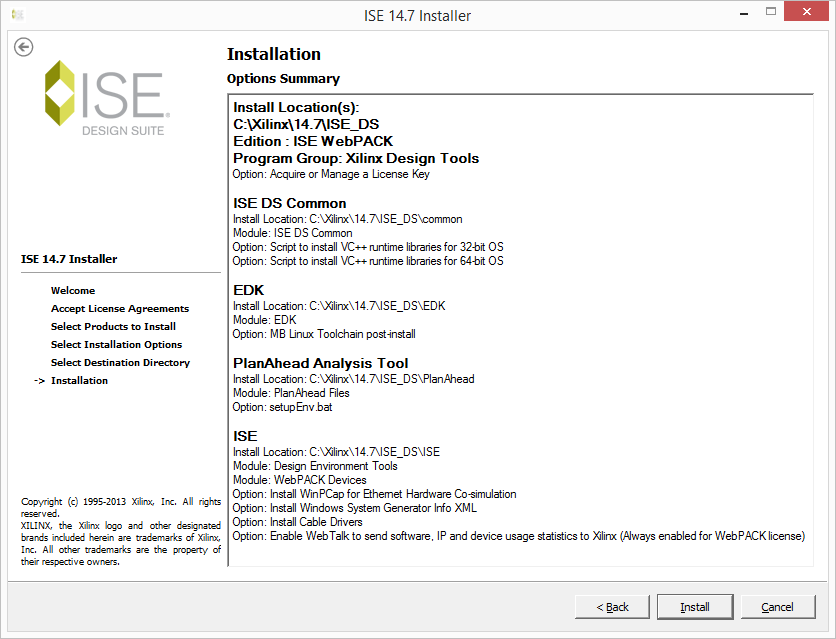Select the Select Products to Install step
836x639 pixels.
click(x=113, y=327)
